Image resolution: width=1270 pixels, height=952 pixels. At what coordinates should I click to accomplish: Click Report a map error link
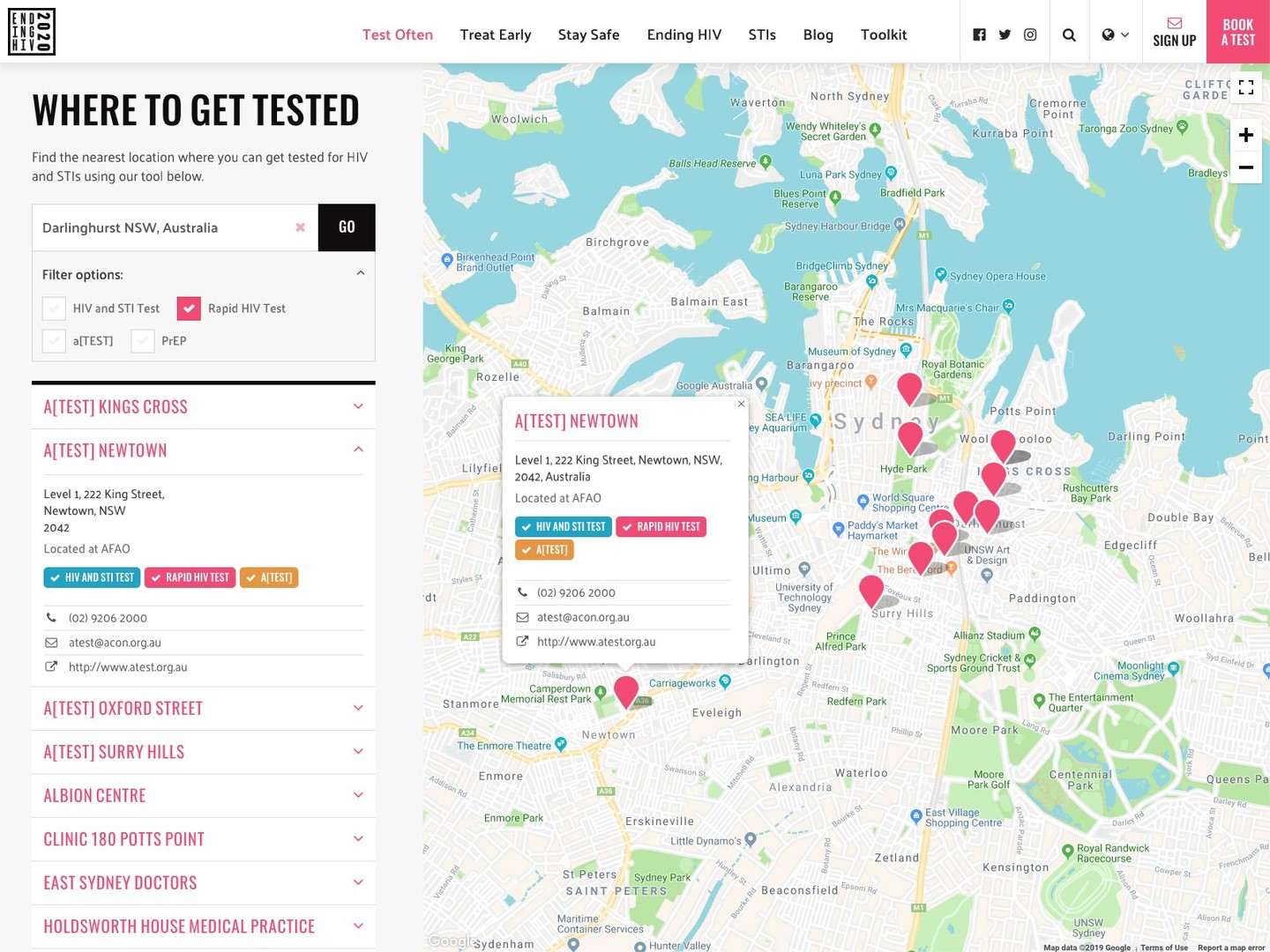pos(1231,948)
